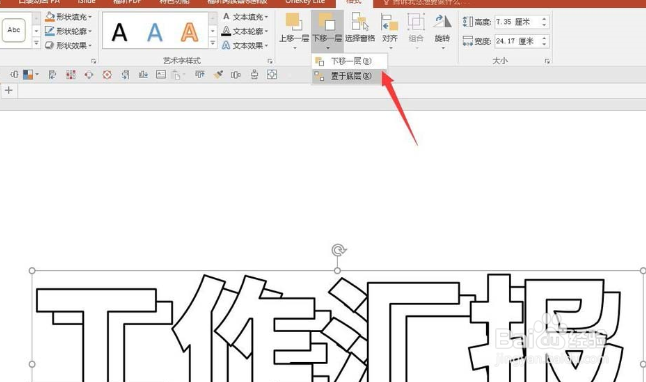Expand the WordArt styles gallery more button
Screen dimensions: 646x382
pyautogui.click(x=213, y=42)
